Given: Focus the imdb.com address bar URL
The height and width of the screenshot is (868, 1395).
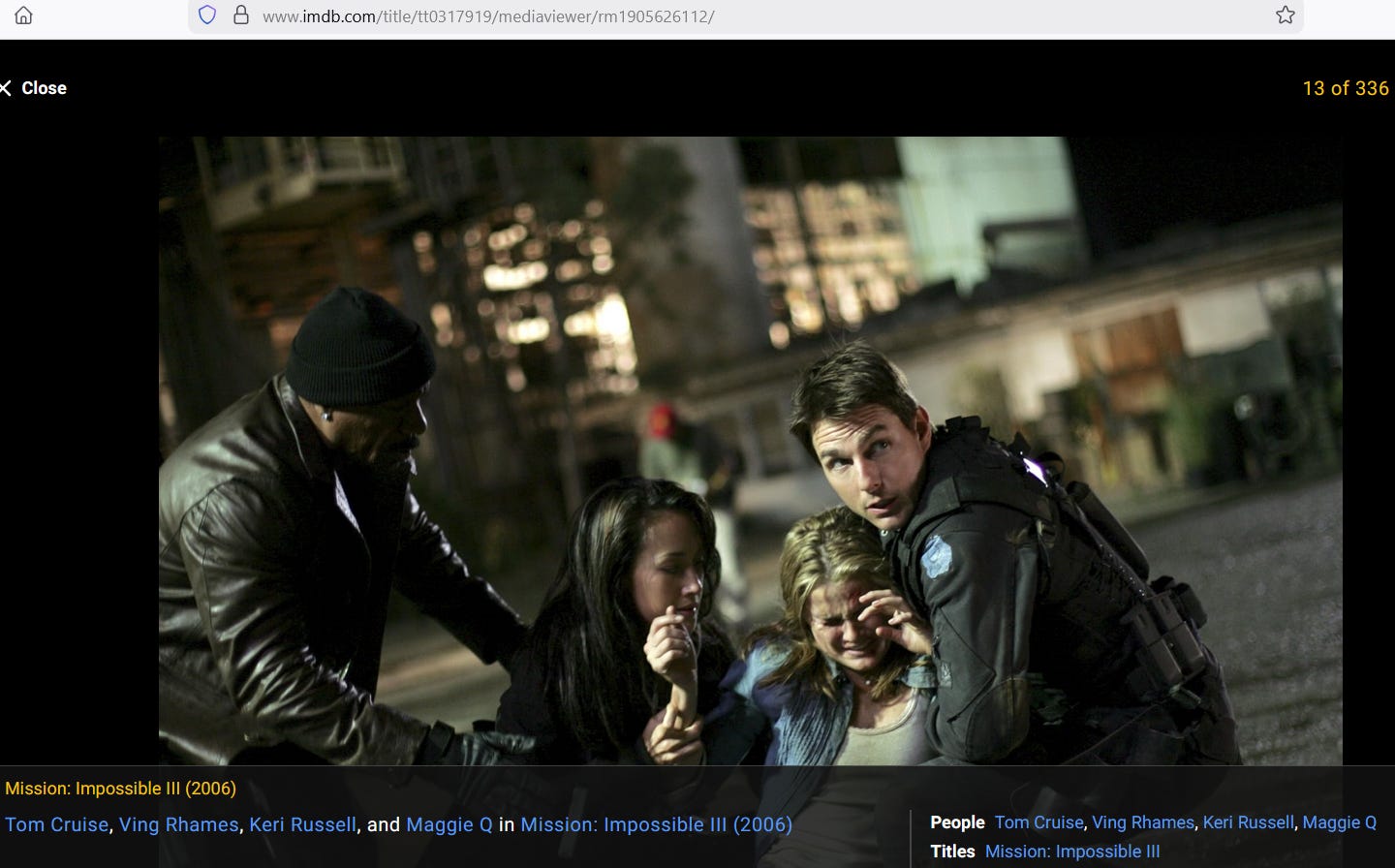Looking at the screenshot, I should tap(488, 16).
